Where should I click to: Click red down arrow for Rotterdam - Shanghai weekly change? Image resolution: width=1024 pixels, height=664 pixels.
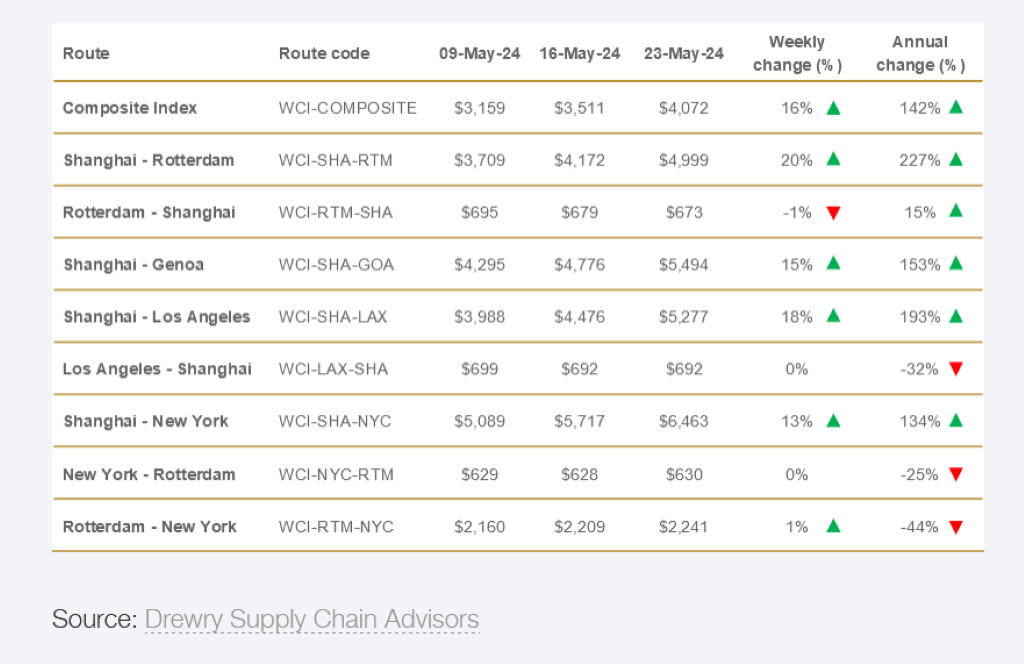click(x=833, y=213)
